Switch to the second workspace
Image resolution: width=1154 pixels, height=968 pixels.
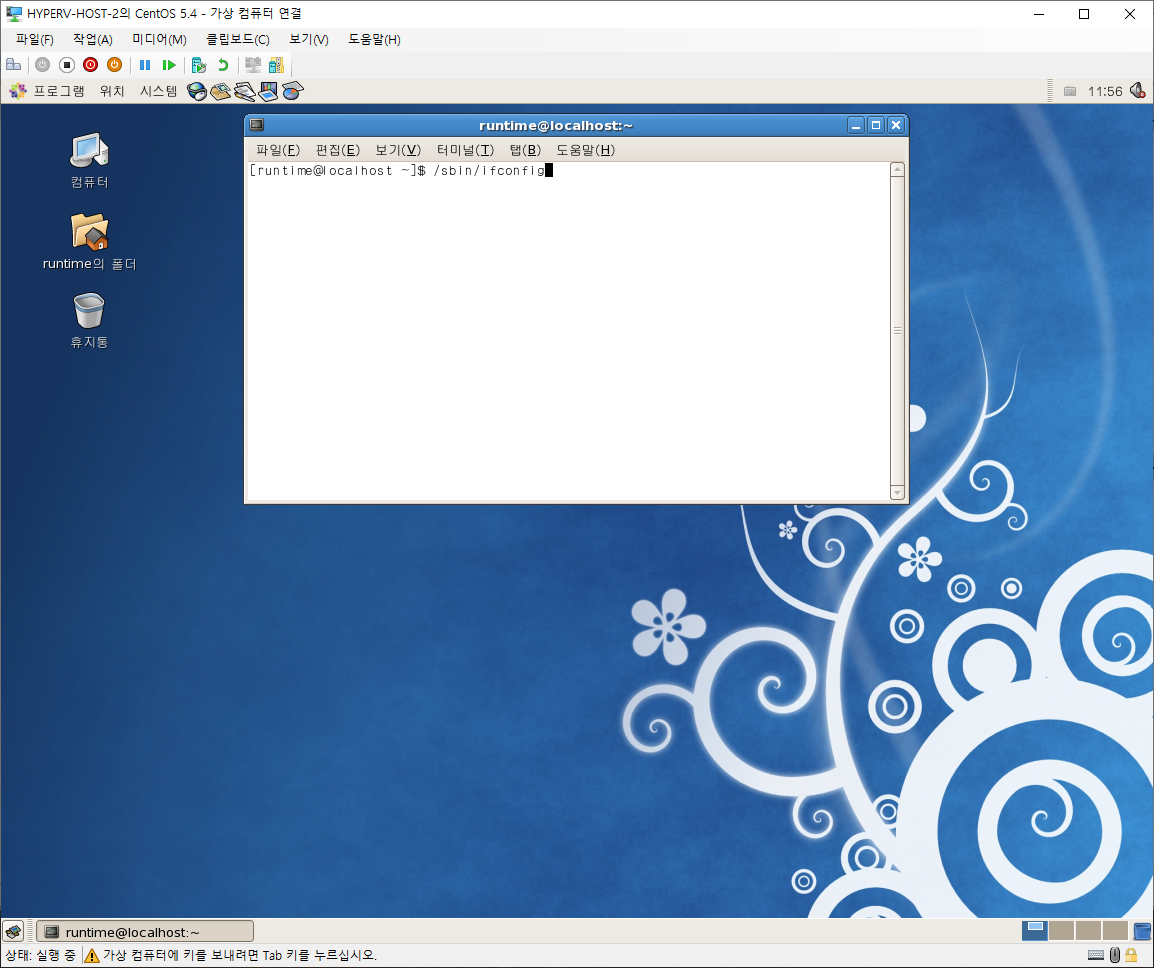tap(1061, 931)
